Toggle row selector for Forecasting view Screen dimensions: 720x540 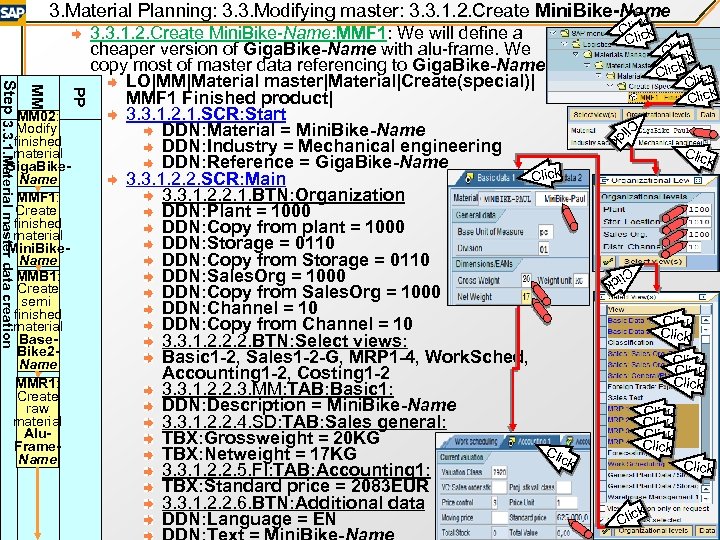pos(604,453)
